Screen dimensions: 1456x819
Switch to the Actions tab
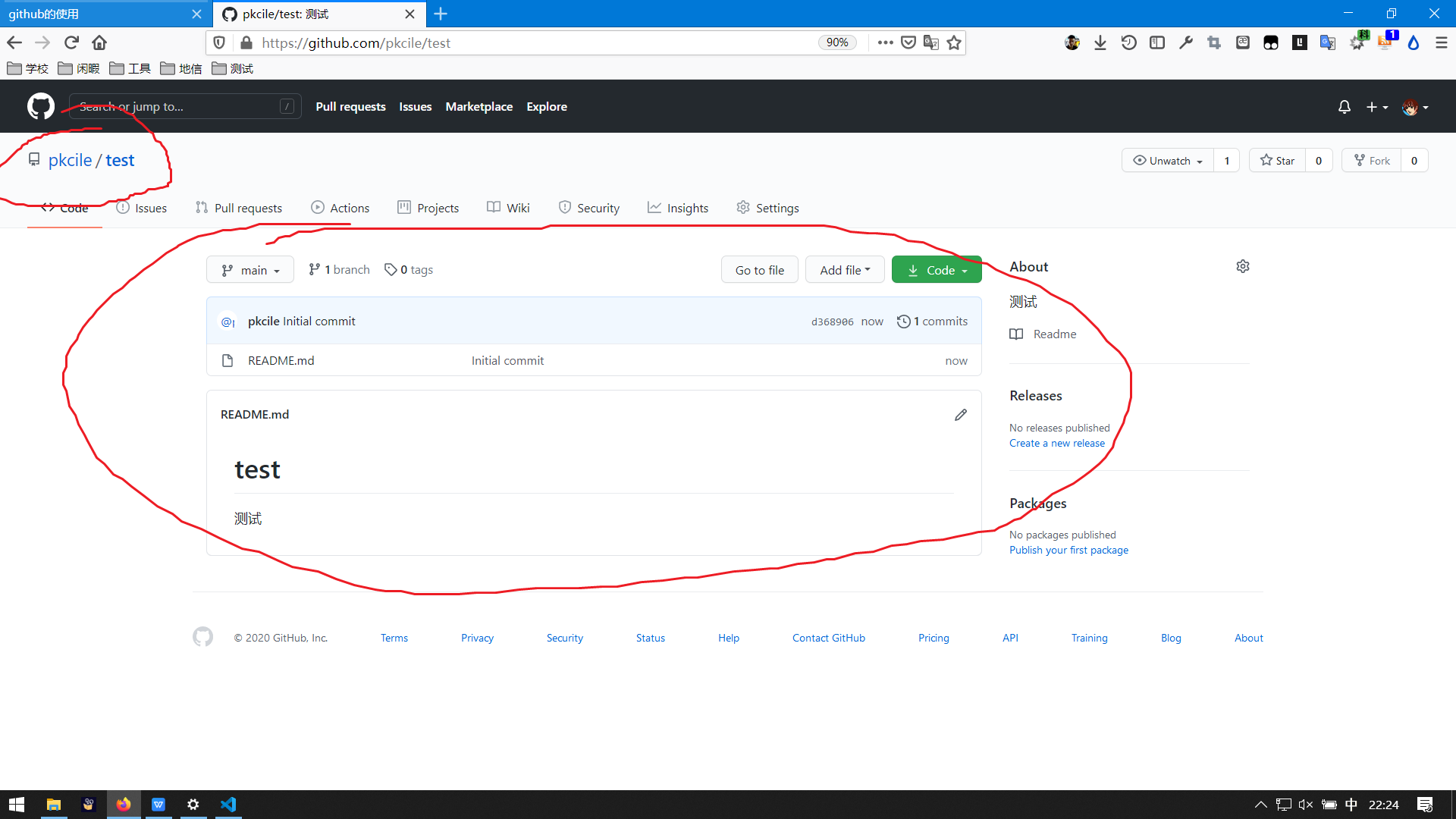click(340, 208)
